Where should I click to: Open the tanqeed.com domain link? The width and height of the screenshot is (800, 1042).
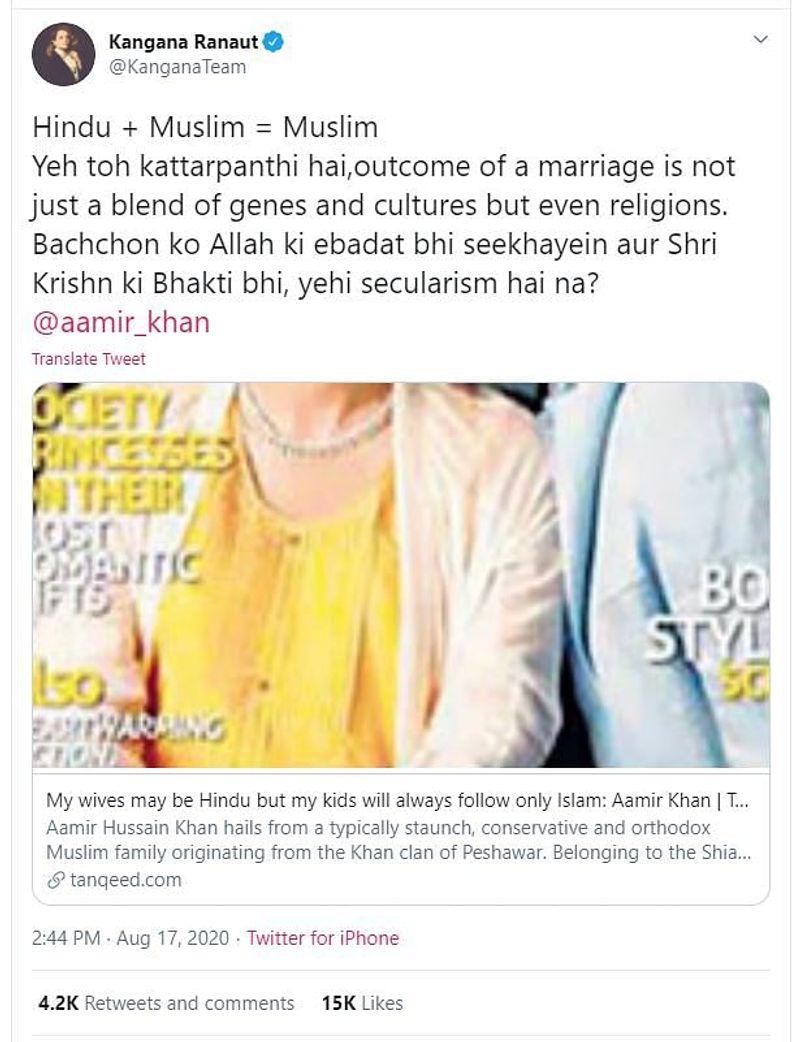point(125,880)
